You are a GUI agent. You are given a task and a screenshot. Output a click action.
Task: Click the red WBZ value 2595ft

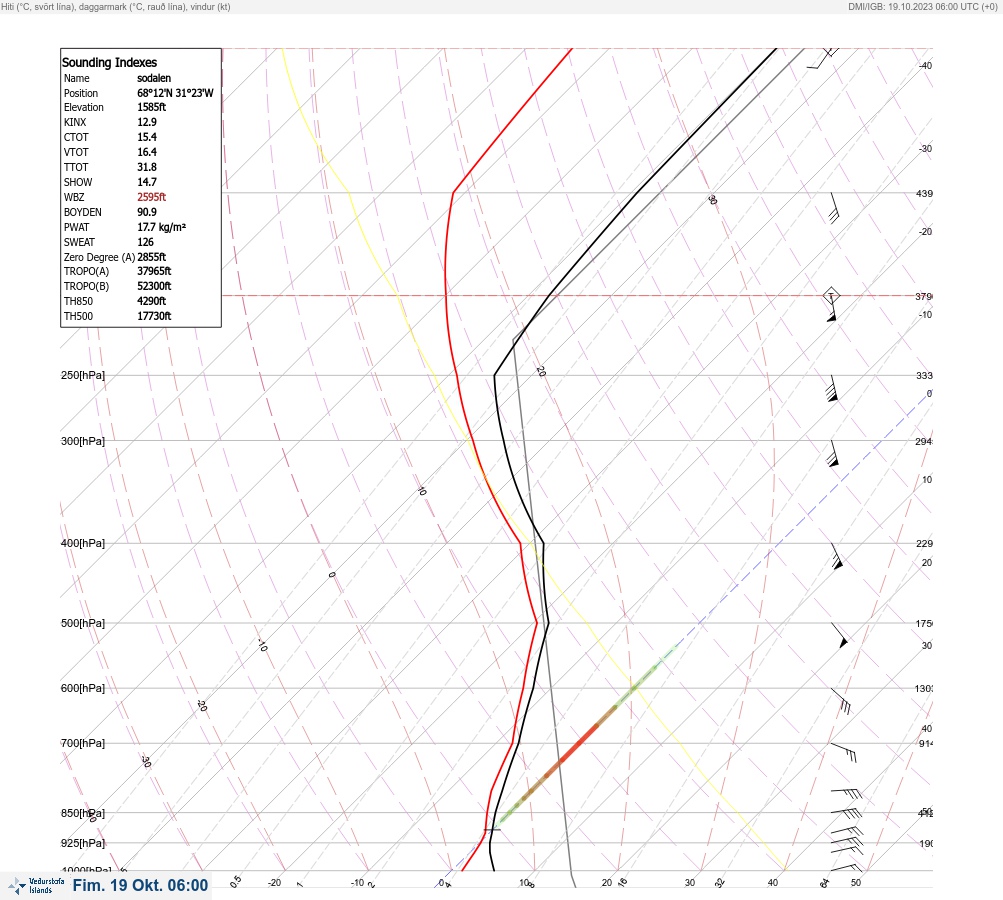coord(152,197)
